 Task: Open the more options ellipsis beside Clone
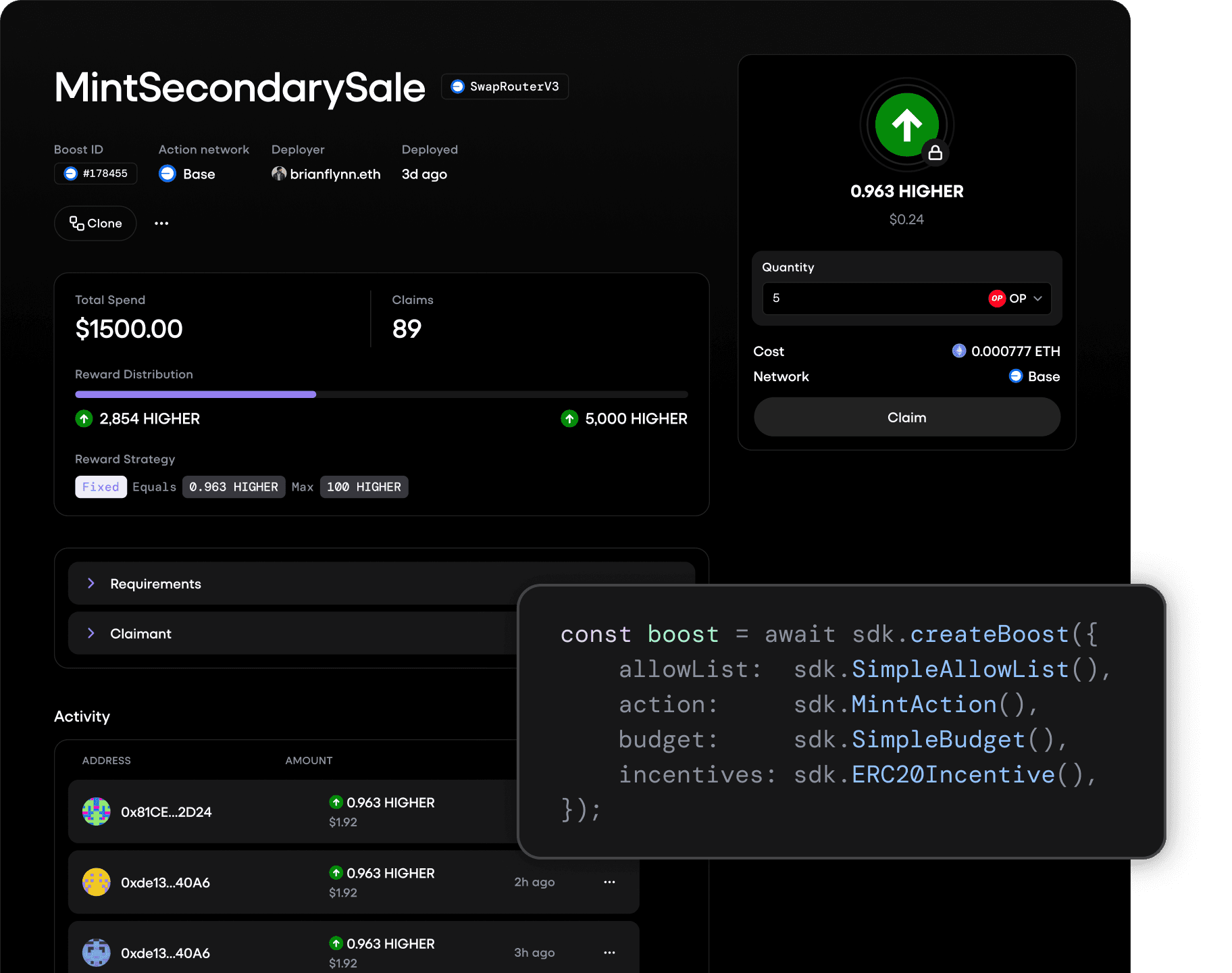point(161,223)
